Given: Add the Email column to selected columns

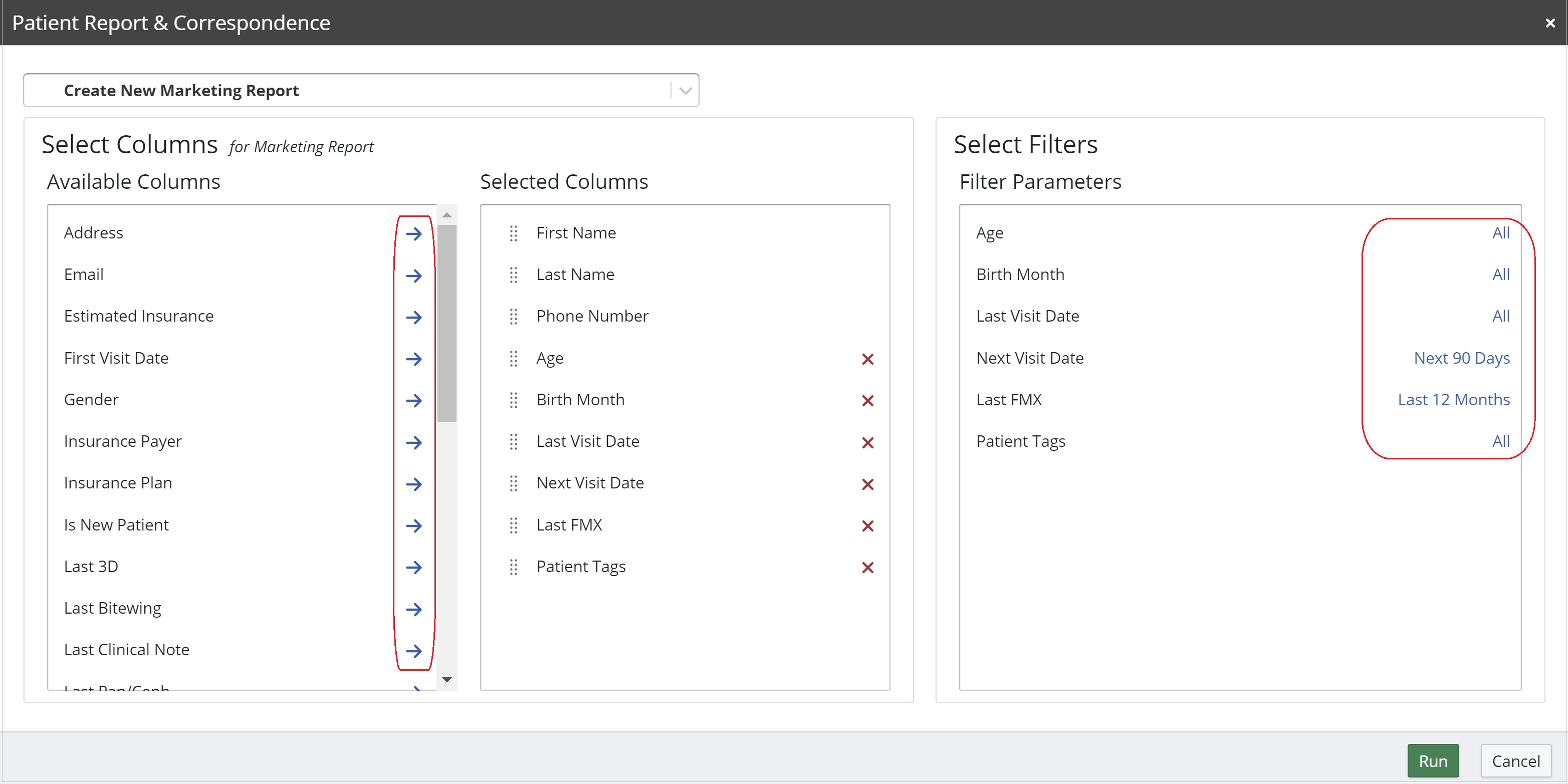Looking at the screenshot, I should coord(414,275).
